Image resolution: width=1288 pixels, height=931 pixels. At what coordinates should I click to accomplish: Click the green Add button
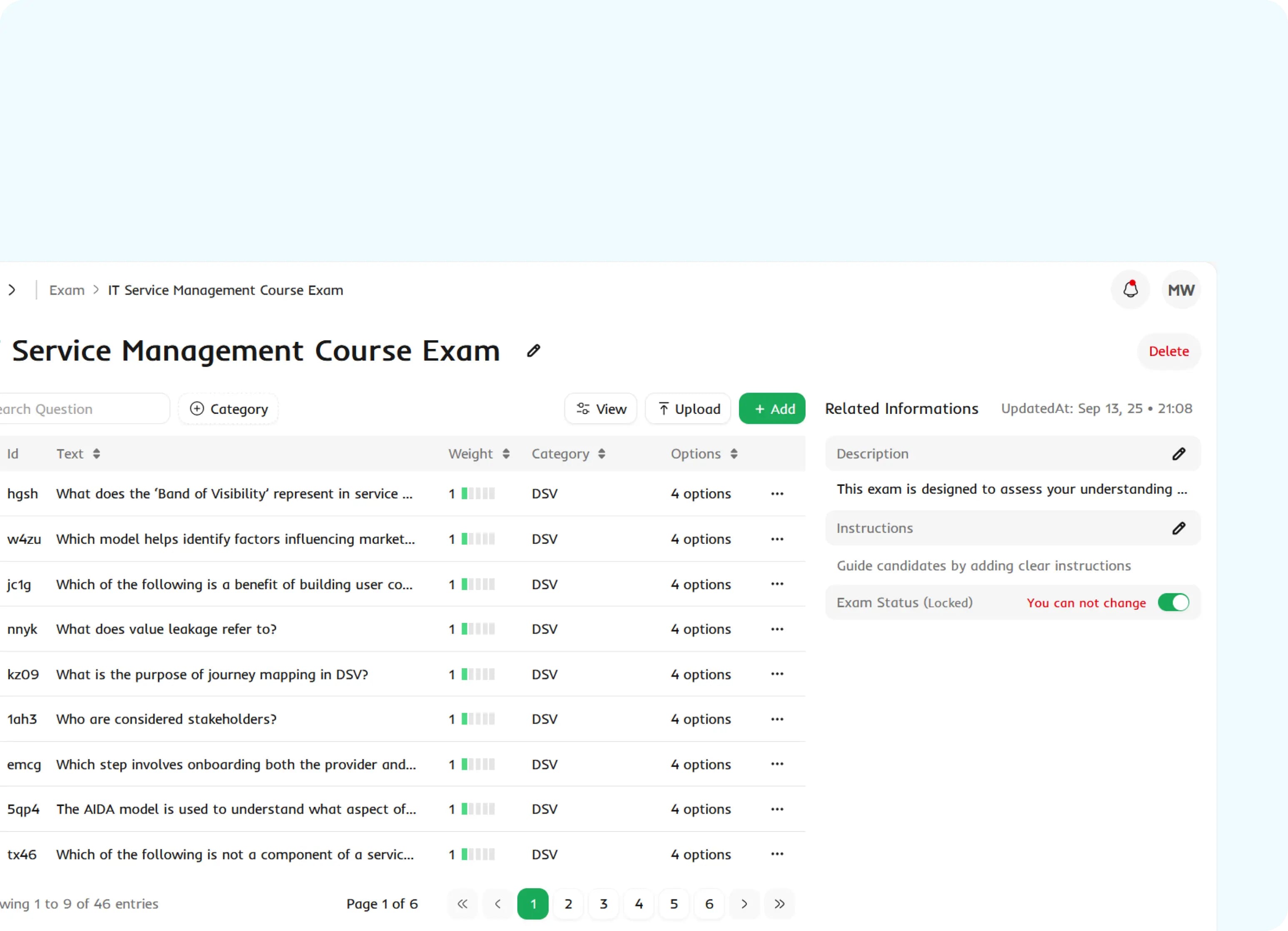pos(772,409)
